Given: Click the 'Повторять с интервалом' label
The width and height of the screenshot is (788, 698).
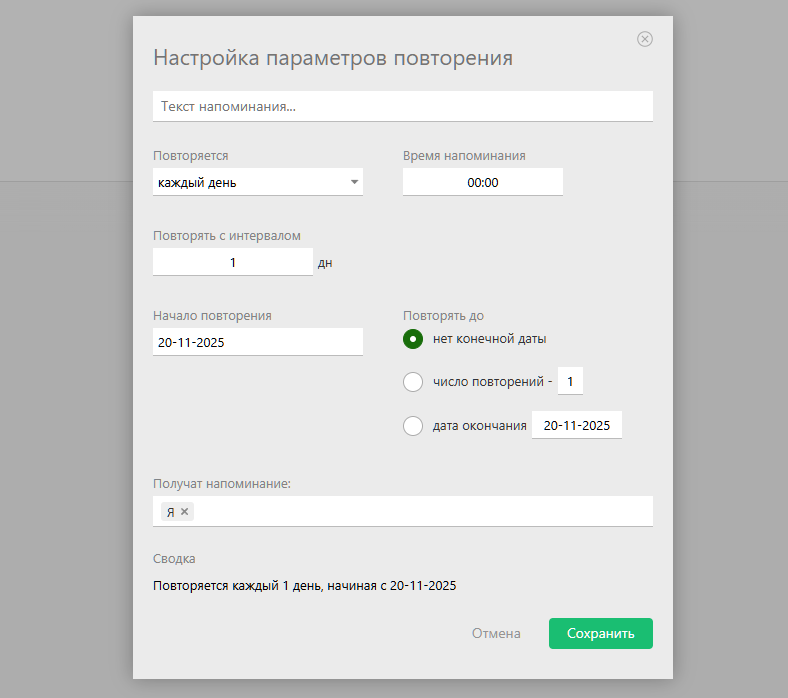Looking at the screenshot, I should [227, 236].
